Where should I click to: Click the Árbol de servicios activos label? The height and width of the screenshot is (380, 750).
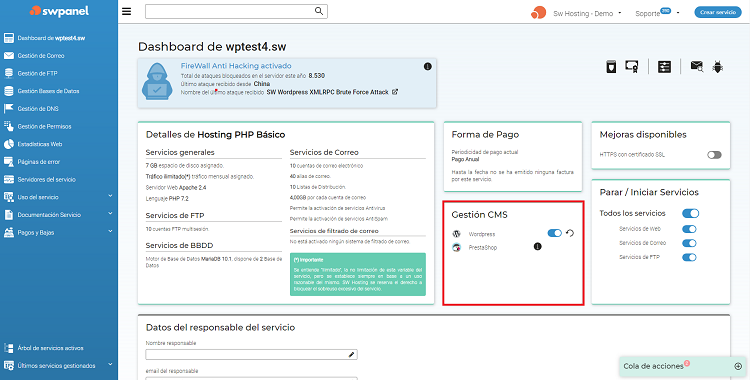click(50, 348)
